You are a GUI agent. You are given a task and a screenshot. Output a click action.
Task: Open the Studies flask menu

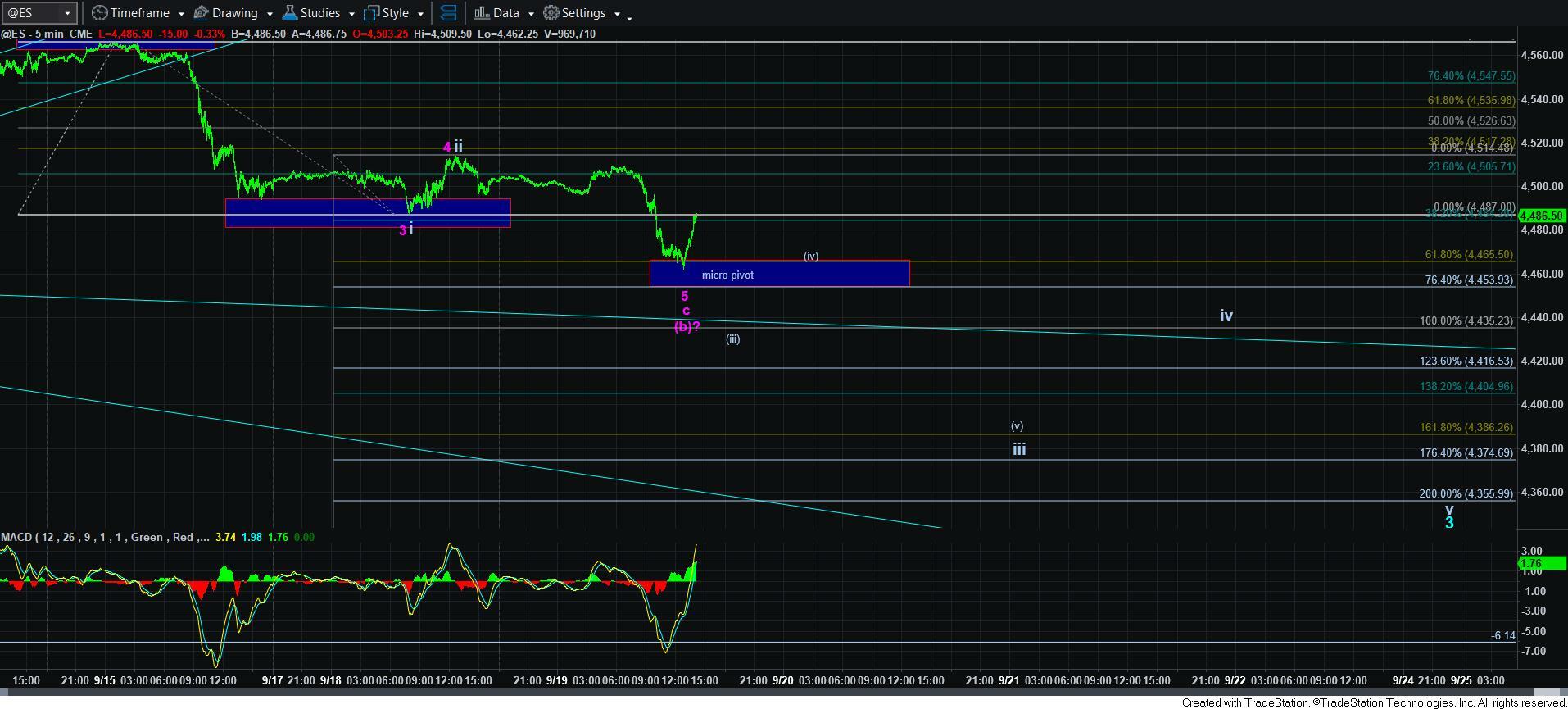tap(310, 13)
